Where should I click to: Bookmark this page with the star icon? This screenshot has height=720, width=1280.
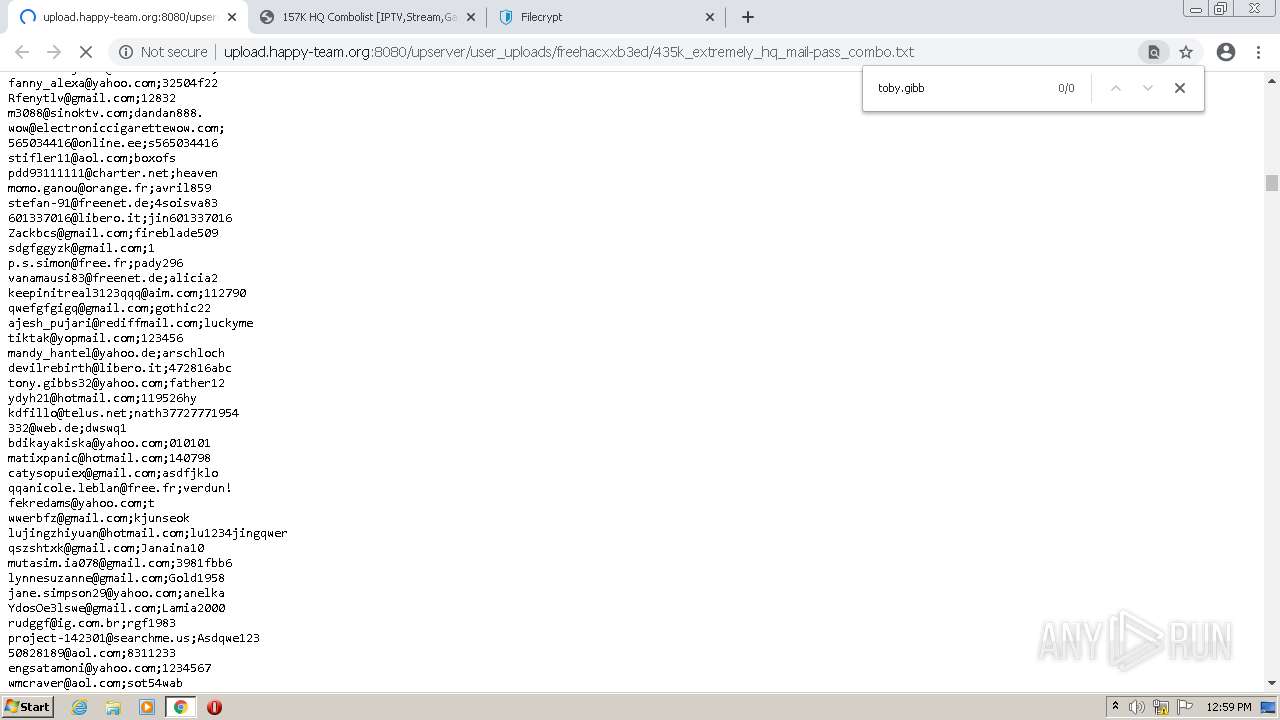(1186, 52)
